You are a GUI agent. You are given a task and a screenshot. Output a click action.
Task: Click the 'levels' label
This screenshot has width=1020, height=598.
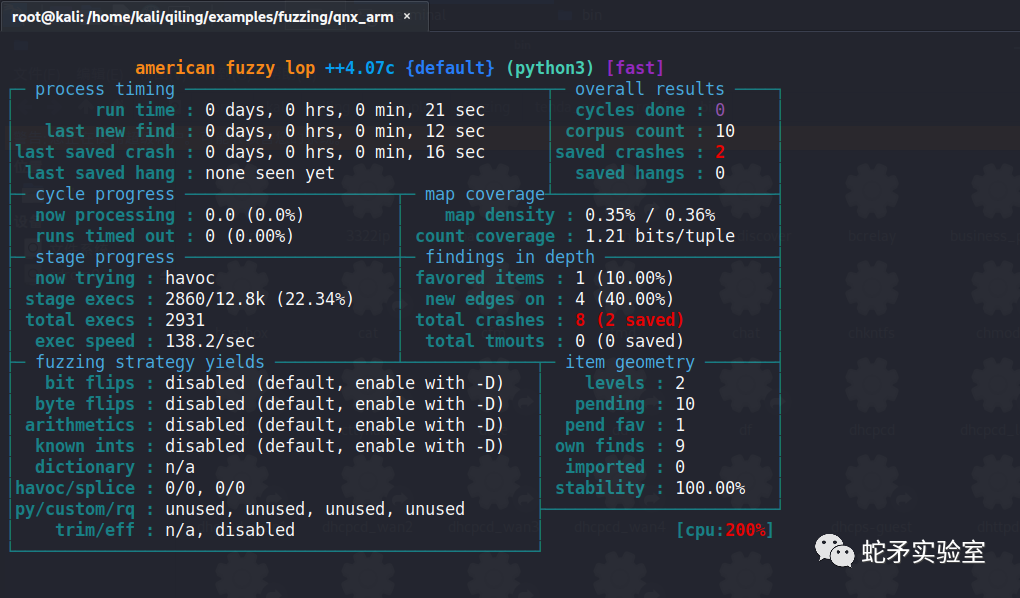615,383
